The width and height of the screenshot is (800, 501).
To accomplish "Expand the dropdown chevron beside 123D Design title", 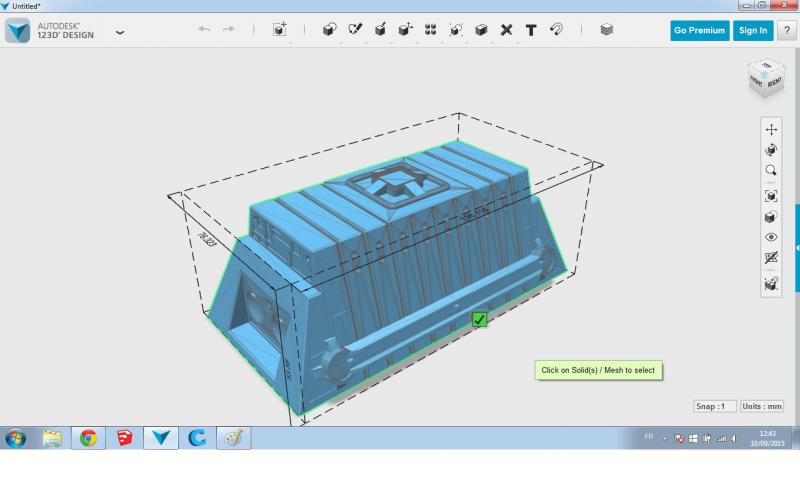I will click(x=120, y=32).
